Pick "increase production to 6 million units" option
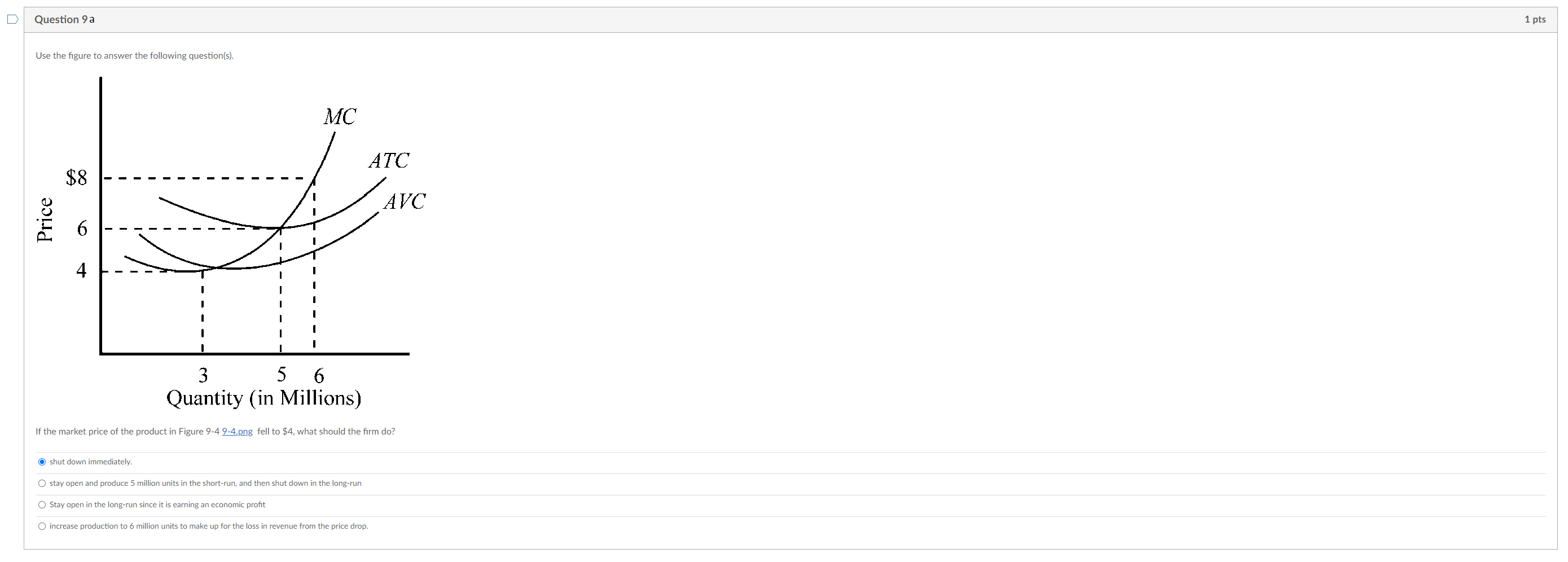This screenshot has height=562, width=1568. point(42,525)
